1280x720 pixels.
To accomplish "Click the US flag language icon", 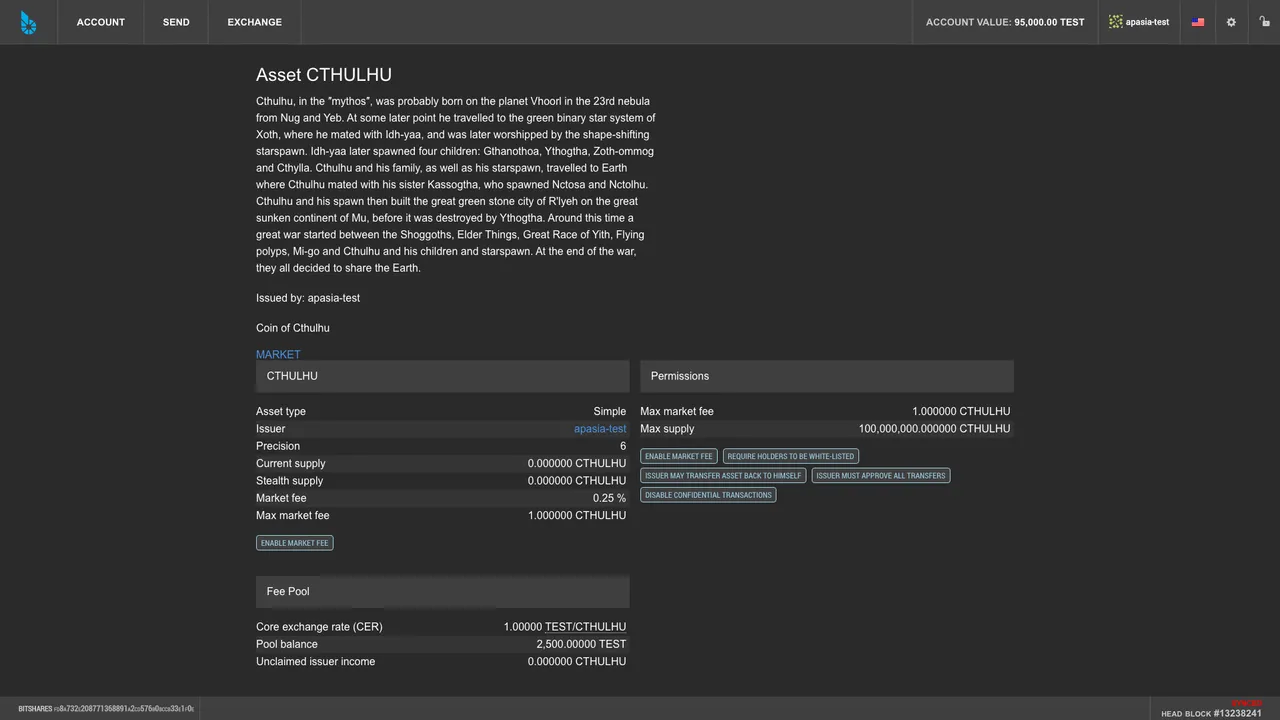I will pyautogui.click(x=1198, y=22).
